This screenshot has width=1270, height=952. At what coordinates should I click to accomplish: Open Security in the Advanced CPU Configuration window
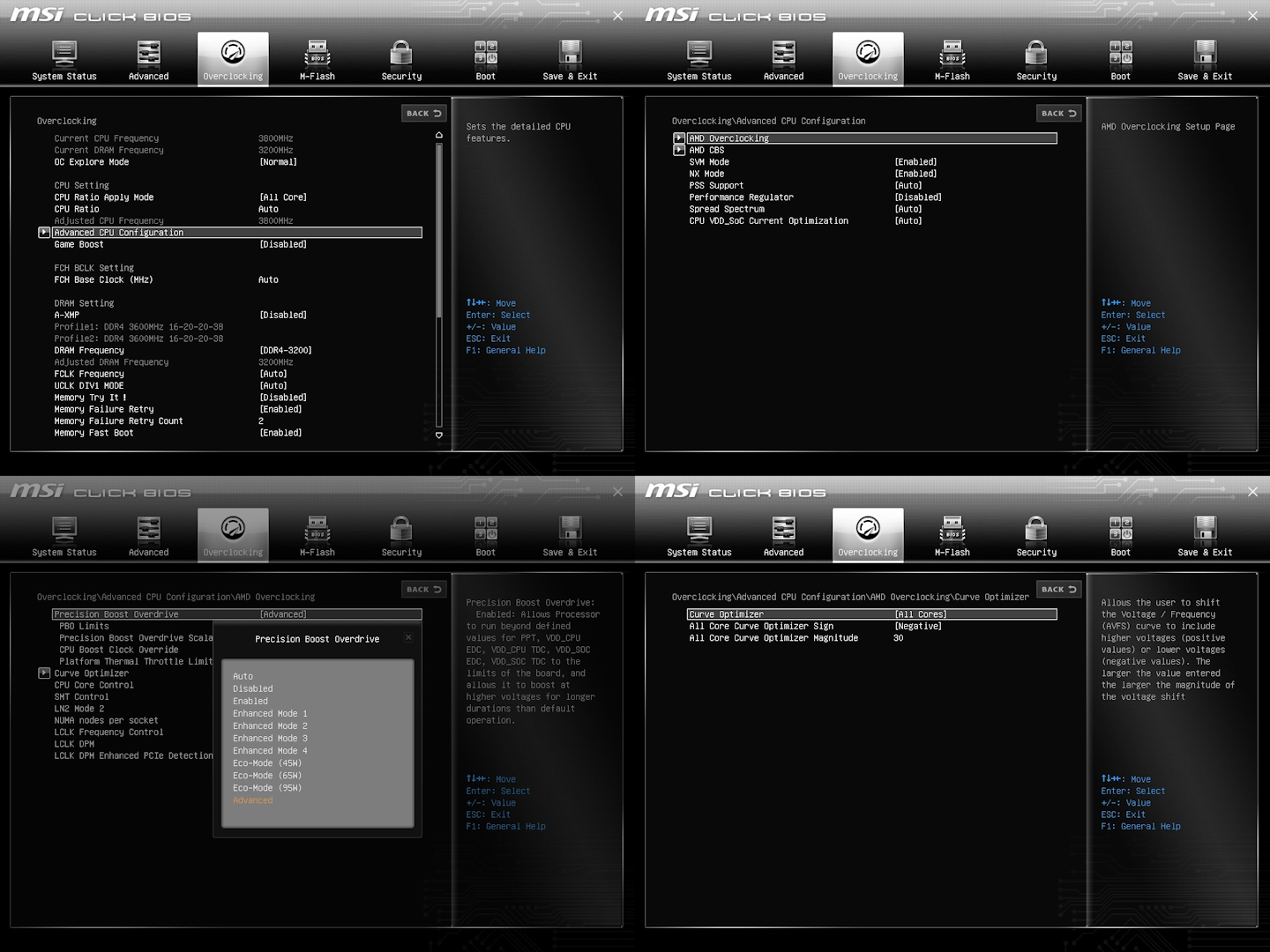[1036, 60]
